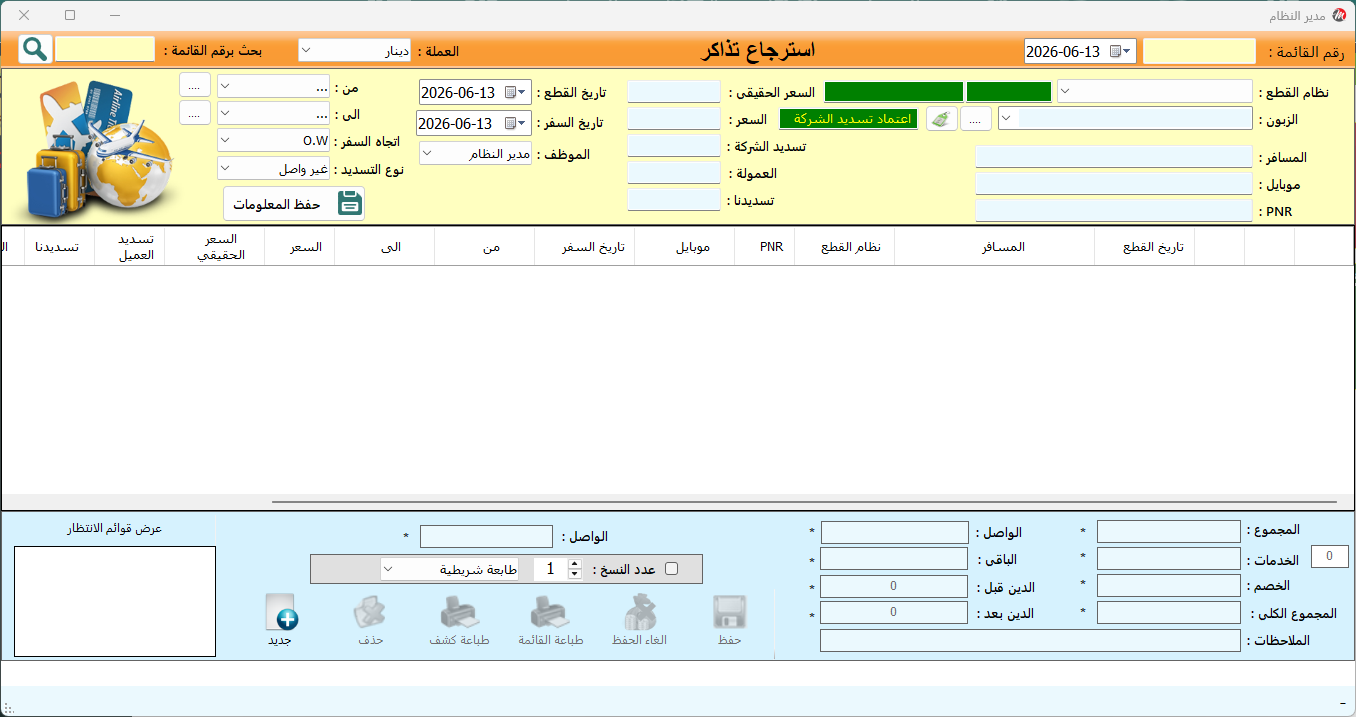Viewport: 1356px width, 717px height.
Task: Click the الملاحظات notes field
Action: pyautogui.click(x=1030, y=640)
